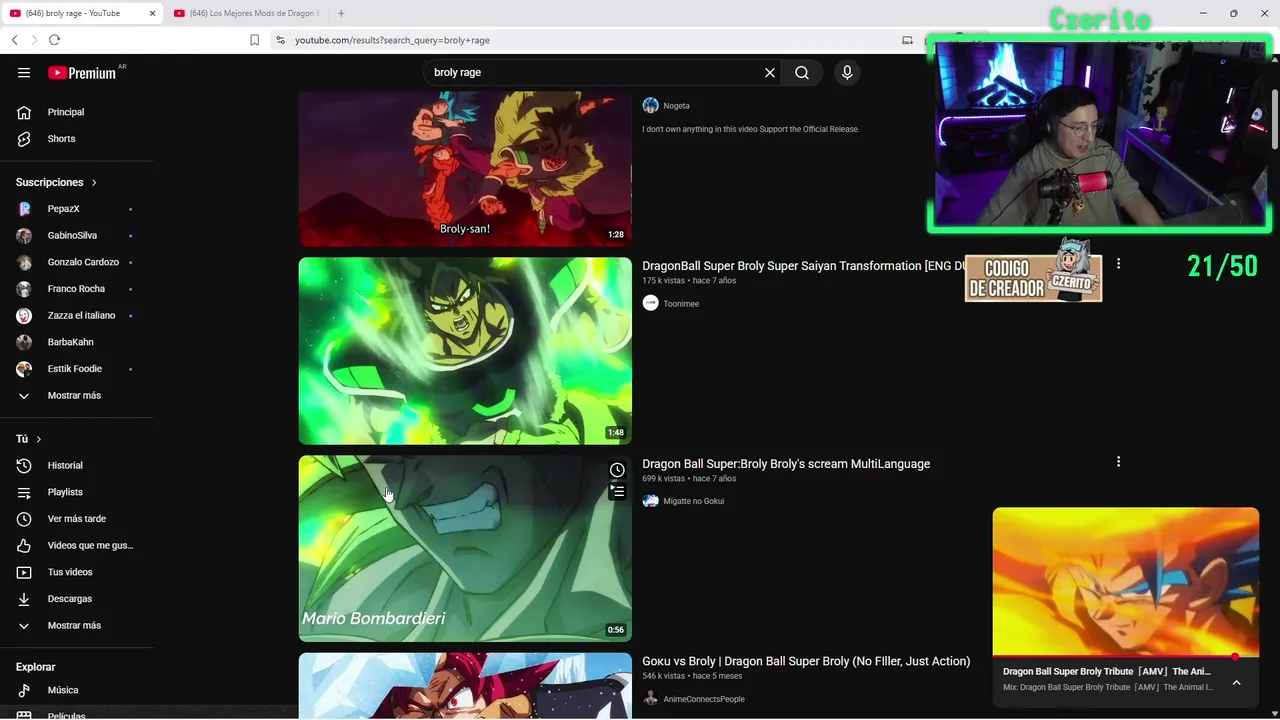Click the cast icon in the address bar
This screenshot has width=1280, height=720.
[x=907, y=40]
